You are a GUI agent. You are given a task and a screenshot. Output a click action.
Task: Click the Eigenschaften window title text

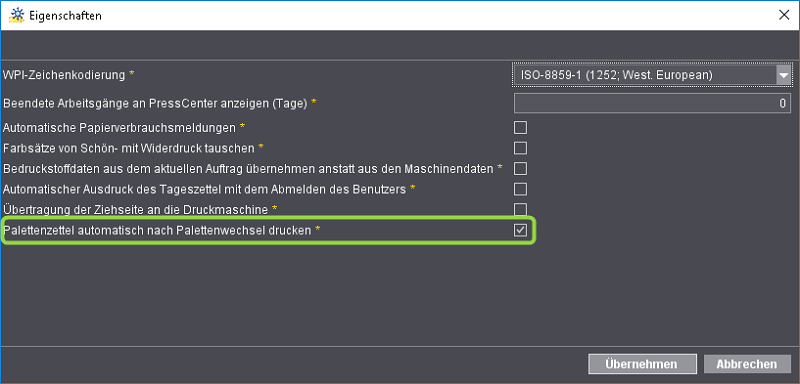pos(66,16)
